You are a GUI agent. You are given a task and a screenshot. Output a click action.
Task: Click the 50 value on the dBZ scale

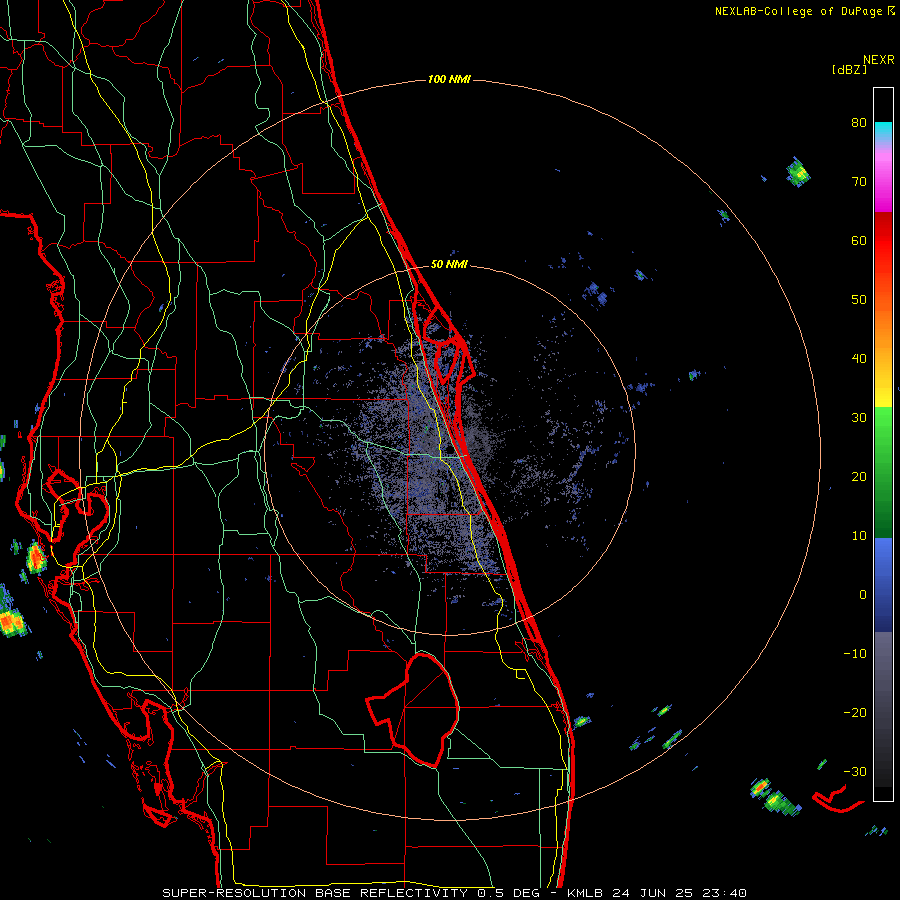click(859, 300)
